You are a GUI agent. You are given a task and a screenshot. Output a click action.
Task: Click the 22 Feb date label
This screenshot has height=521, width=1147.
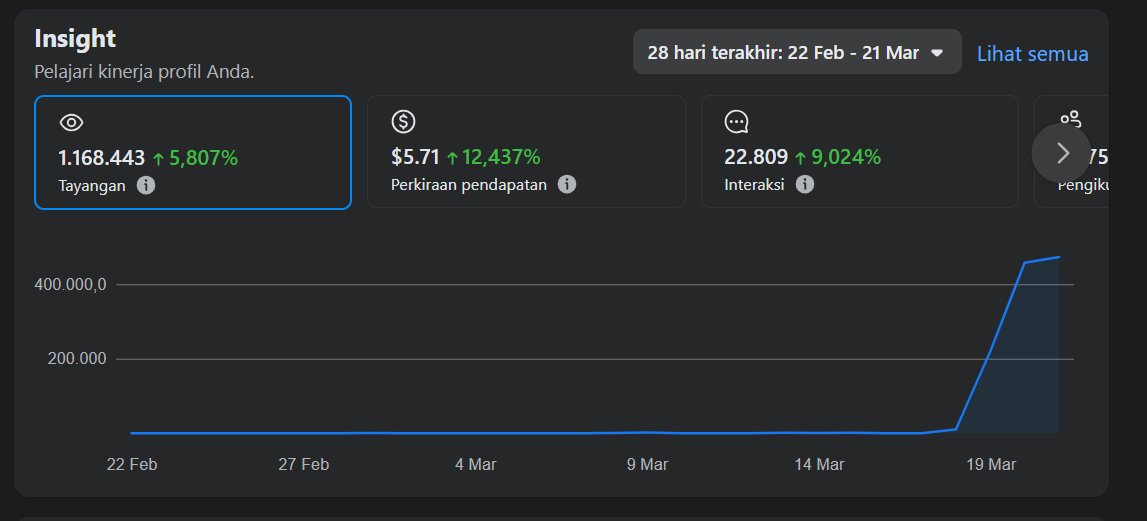coord(132,465)
